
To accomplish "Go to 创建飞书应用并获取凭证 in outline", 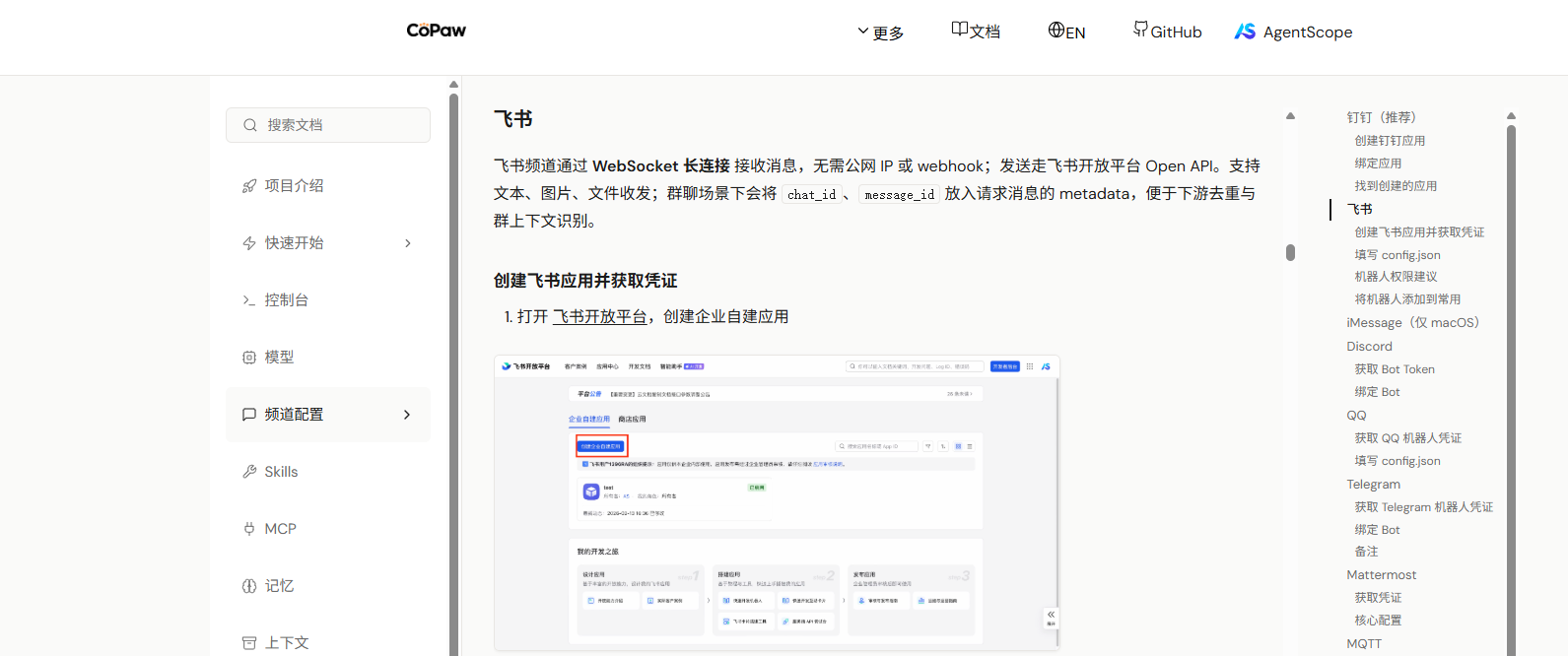I will point(1419,232).
